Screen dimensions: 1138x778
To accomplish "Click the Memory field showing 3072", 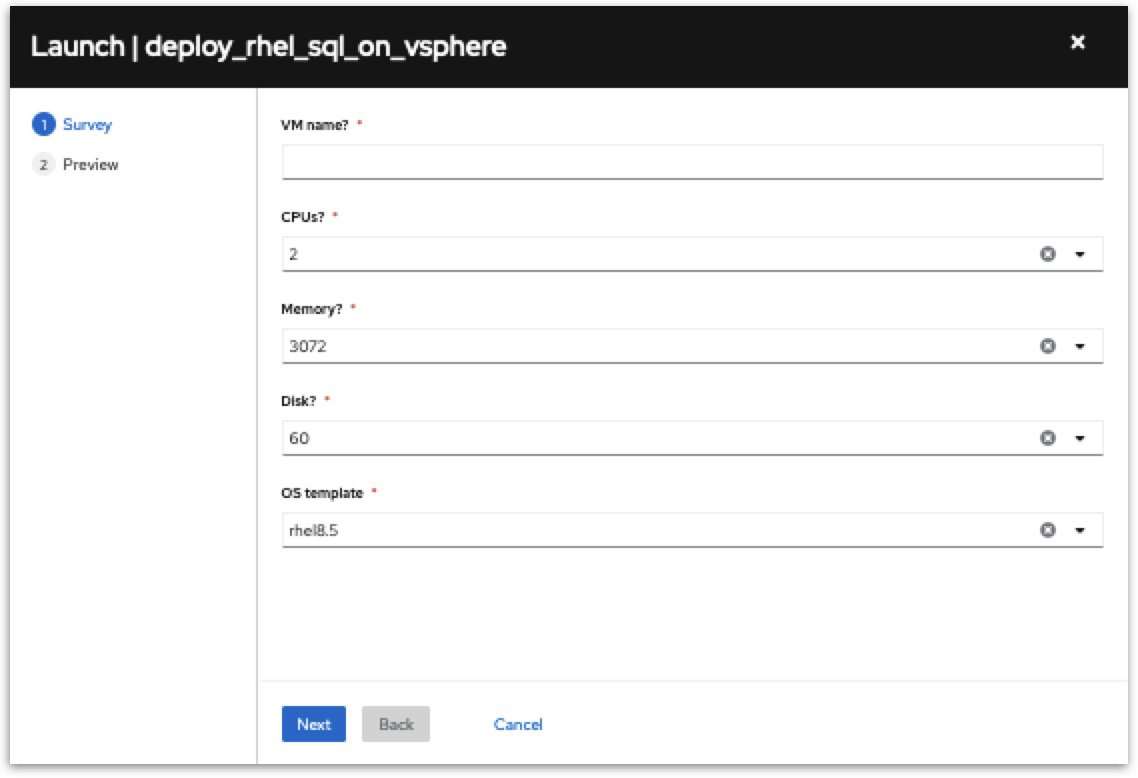I will pyautogui.click(x=650, y=346).
